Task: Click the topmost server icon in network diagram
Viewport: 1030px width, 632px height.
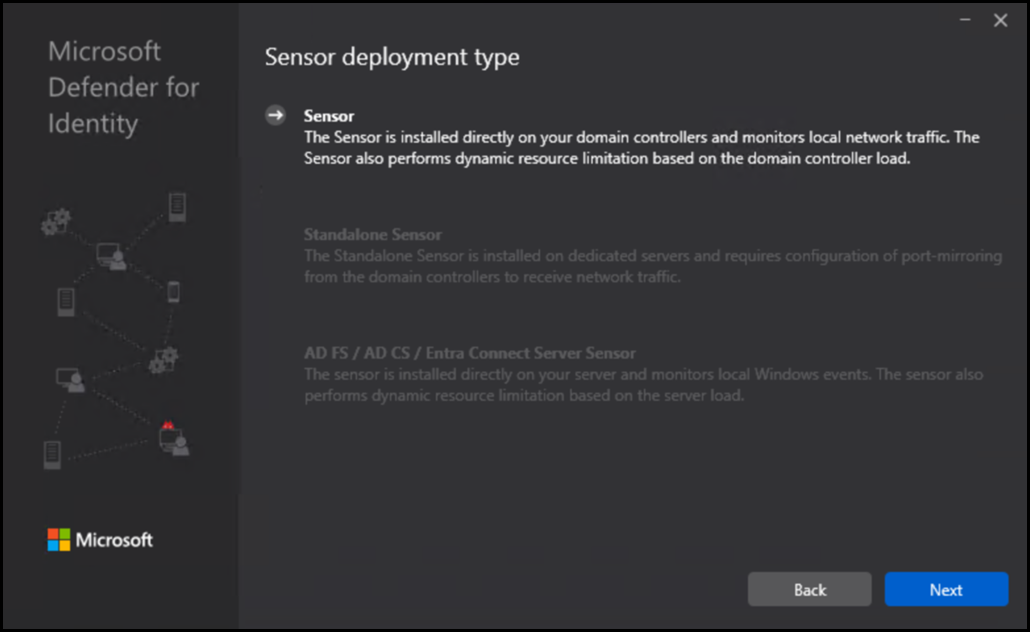Action: click(178, 207)
